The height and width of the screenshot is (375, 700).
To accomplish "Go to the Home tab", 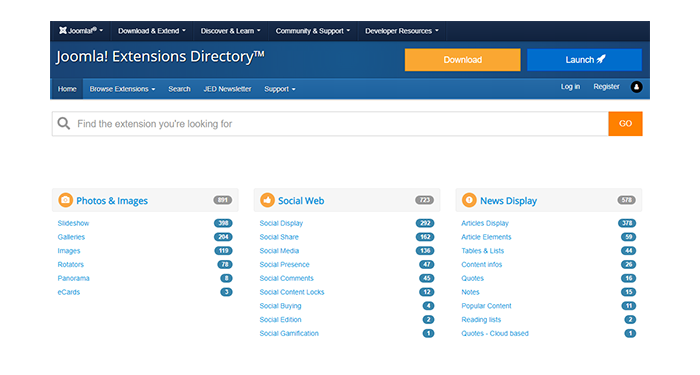I will pyautogui.click(x=67, y=89).
